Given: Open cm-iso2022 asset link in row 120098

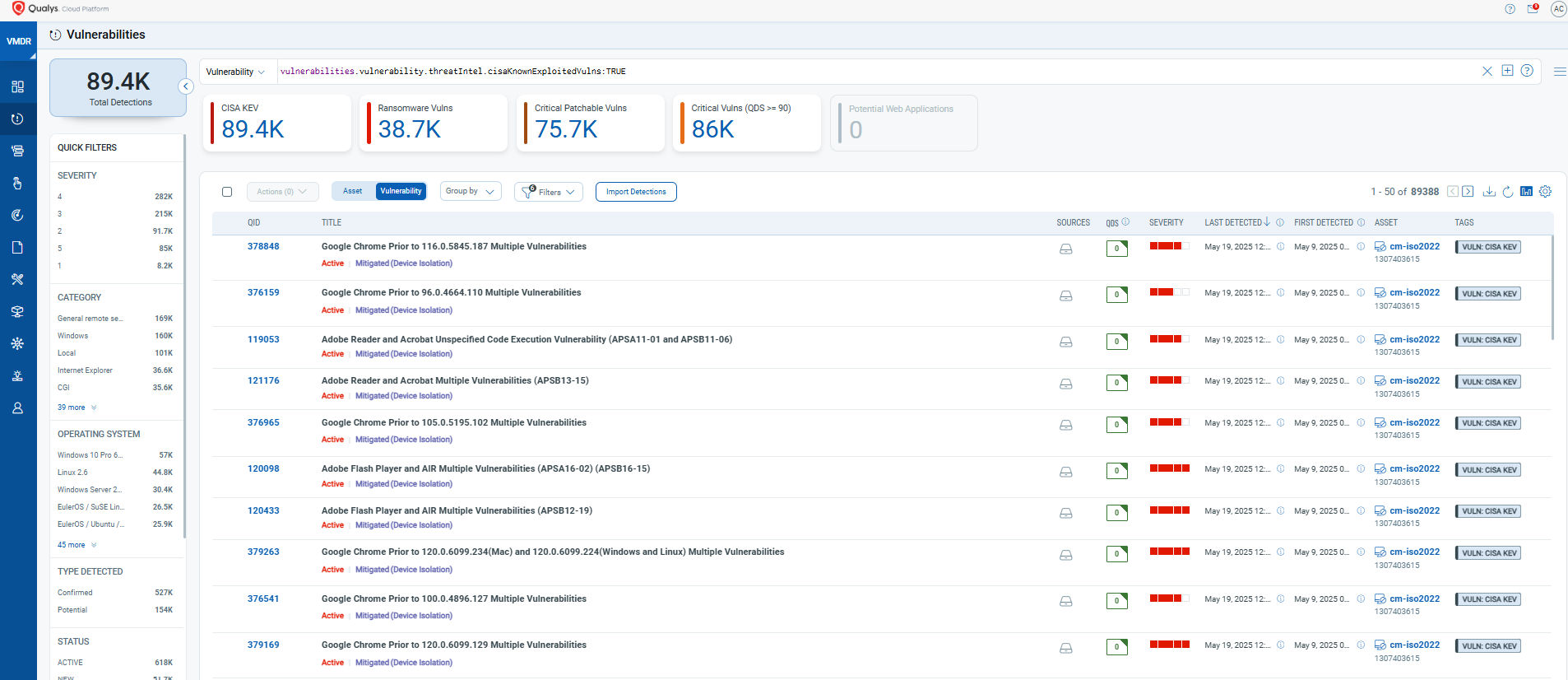Looking at the screenshot, I should coord(1415,468).
